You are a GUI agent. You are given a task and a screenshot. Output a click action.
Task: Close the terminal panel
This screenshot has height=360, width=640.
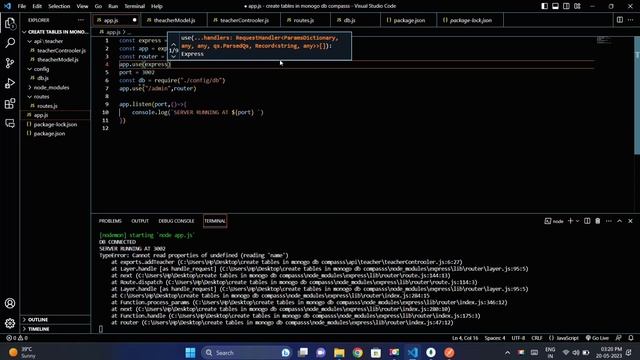pyautogui.click(x=630, y=221)
